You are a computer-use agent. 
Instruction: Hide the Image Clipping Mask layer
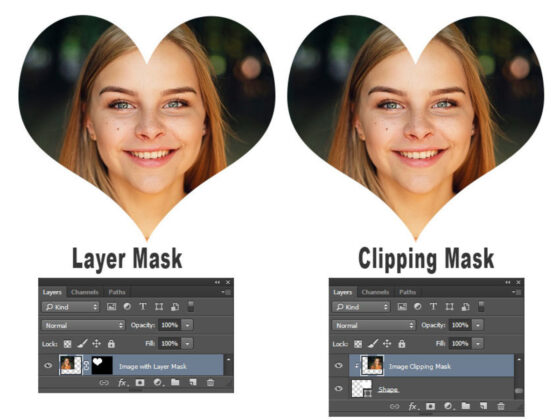[339, 365]
